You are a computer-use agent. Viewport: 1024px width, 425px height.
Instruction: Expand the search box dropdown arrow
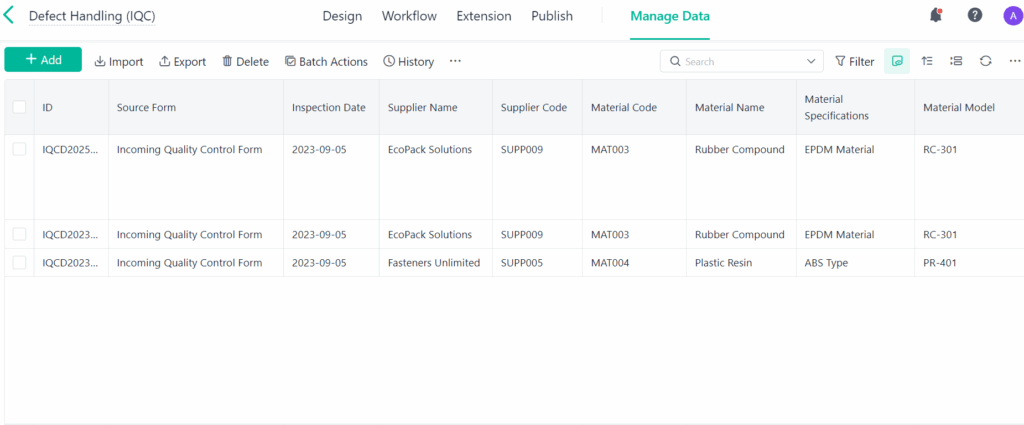(x=810, y=61)
